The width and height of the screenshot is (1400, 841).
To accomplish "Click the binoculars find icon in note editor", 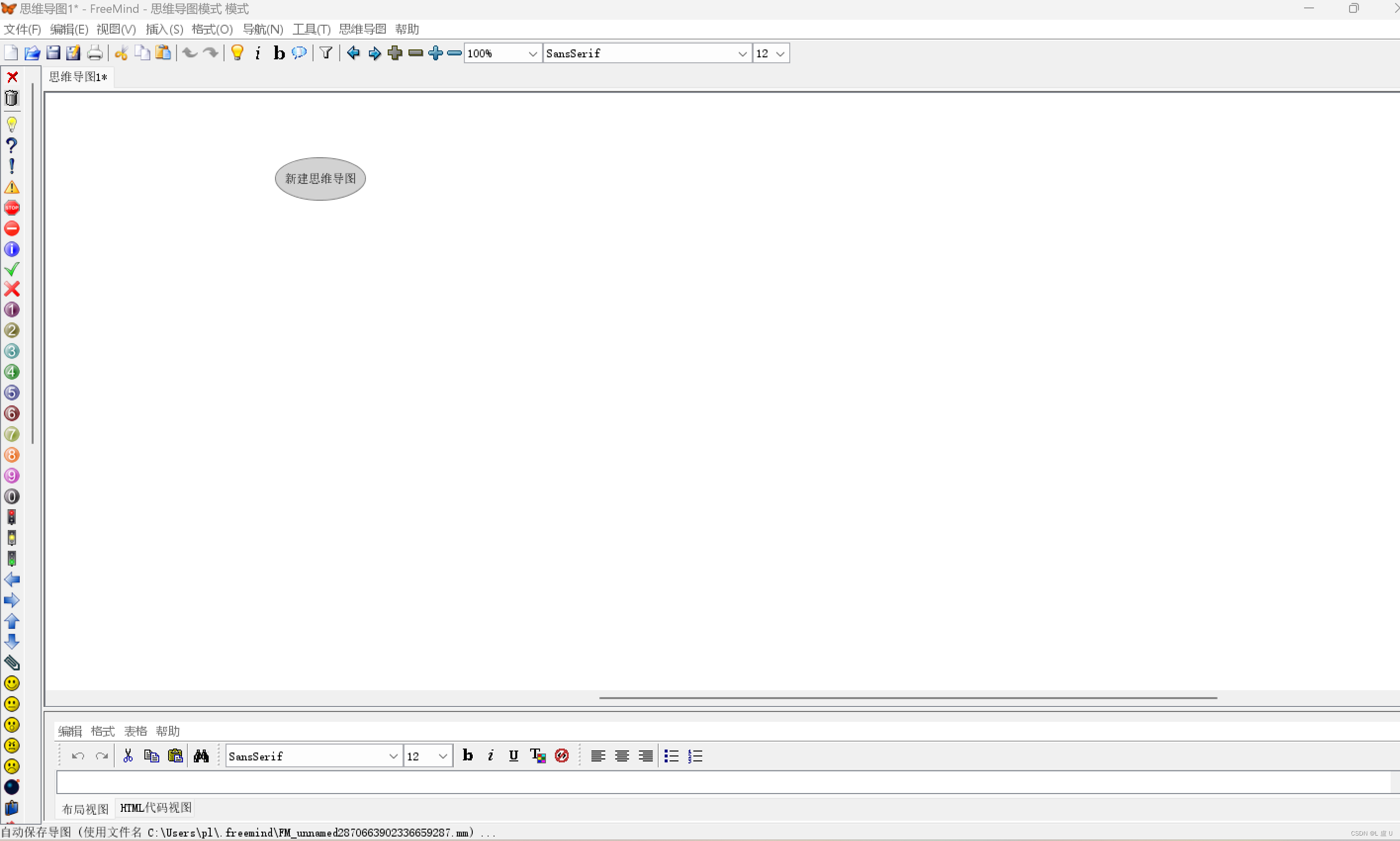I will [201, 756].
